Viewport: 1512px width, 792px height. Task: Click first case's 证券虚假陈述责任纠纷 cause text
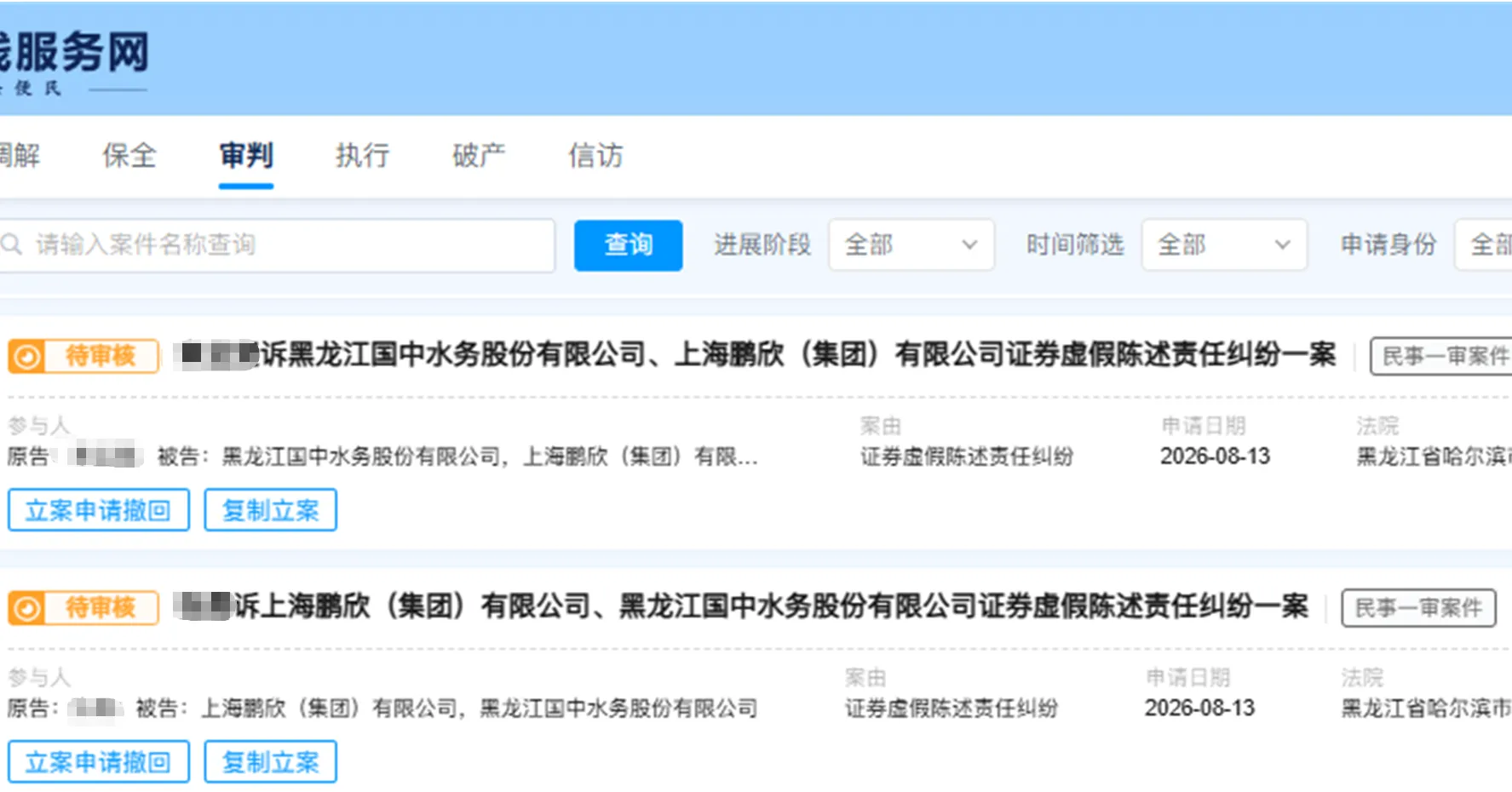[967, 456]
